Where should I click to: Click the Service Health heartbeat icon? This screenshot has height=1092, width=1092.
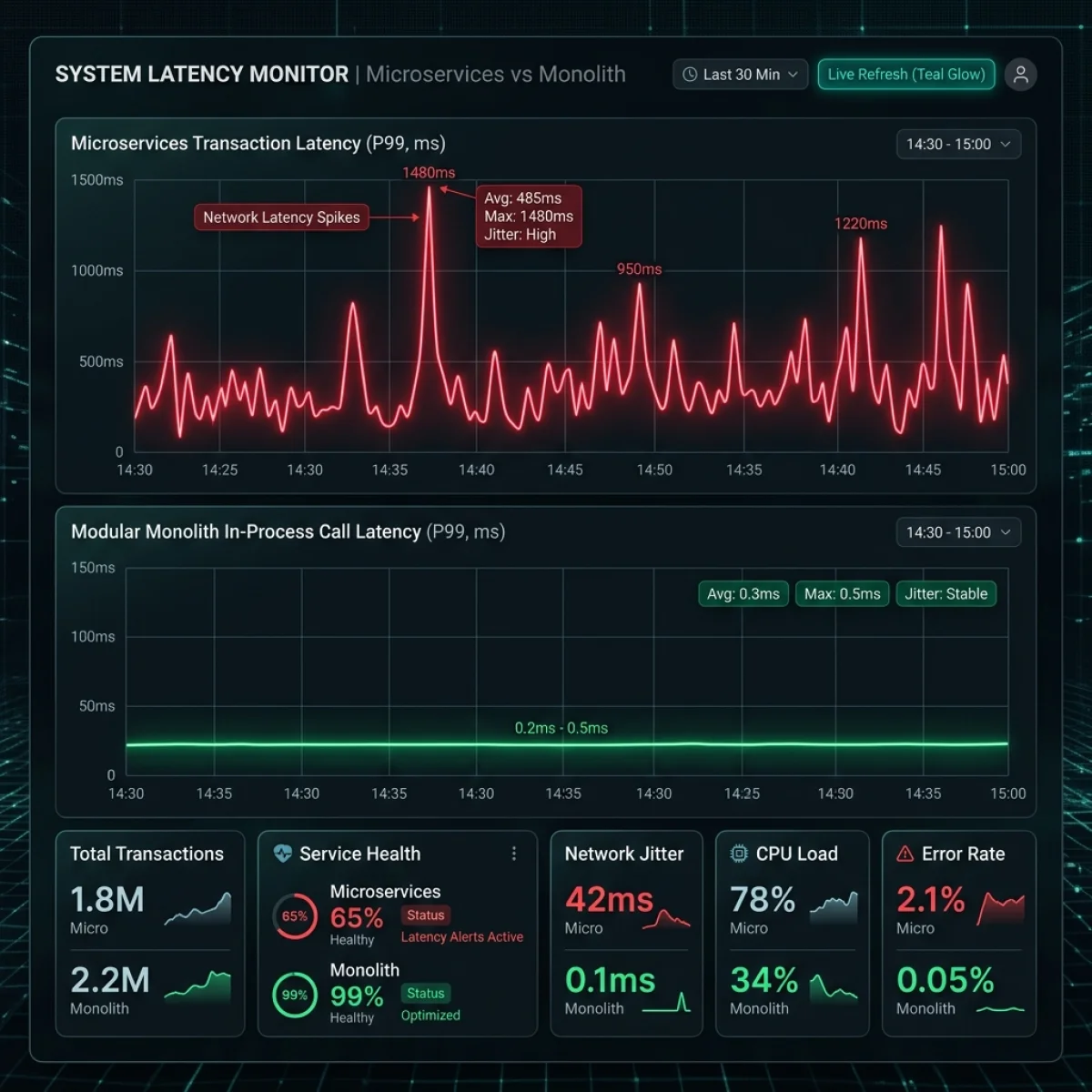pyautogui.click(x=283, y=854)
